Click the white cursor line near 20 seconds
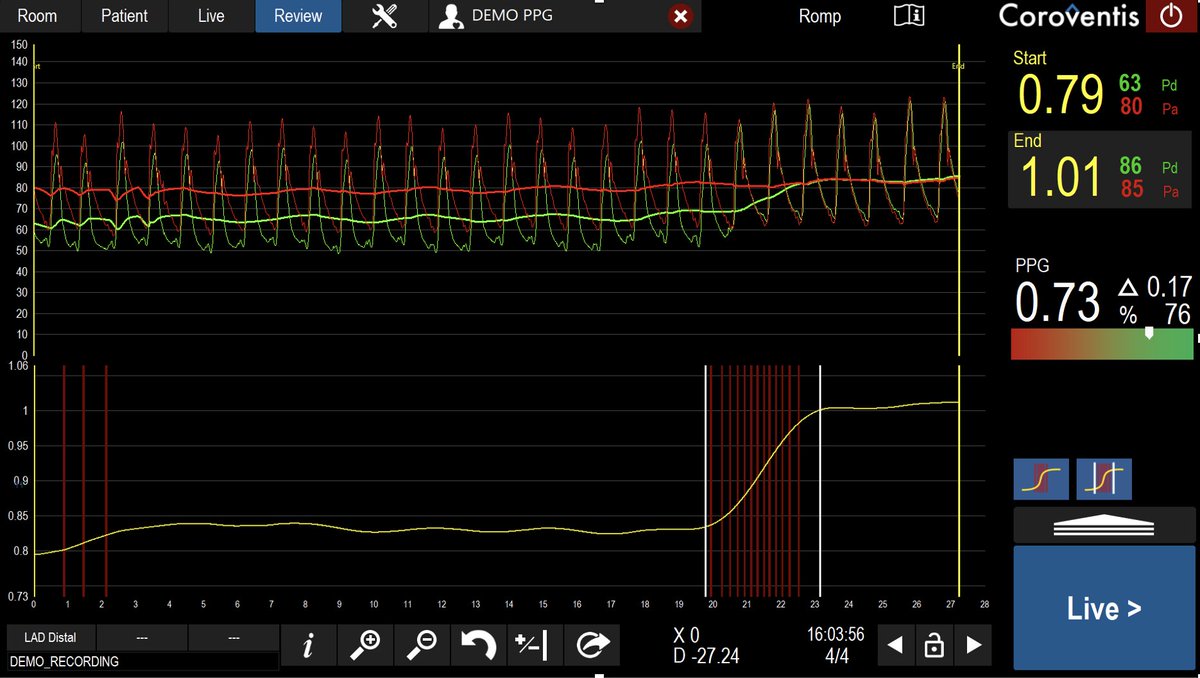The width and height of the screenshot is (1200, 678). coord(706,480)
